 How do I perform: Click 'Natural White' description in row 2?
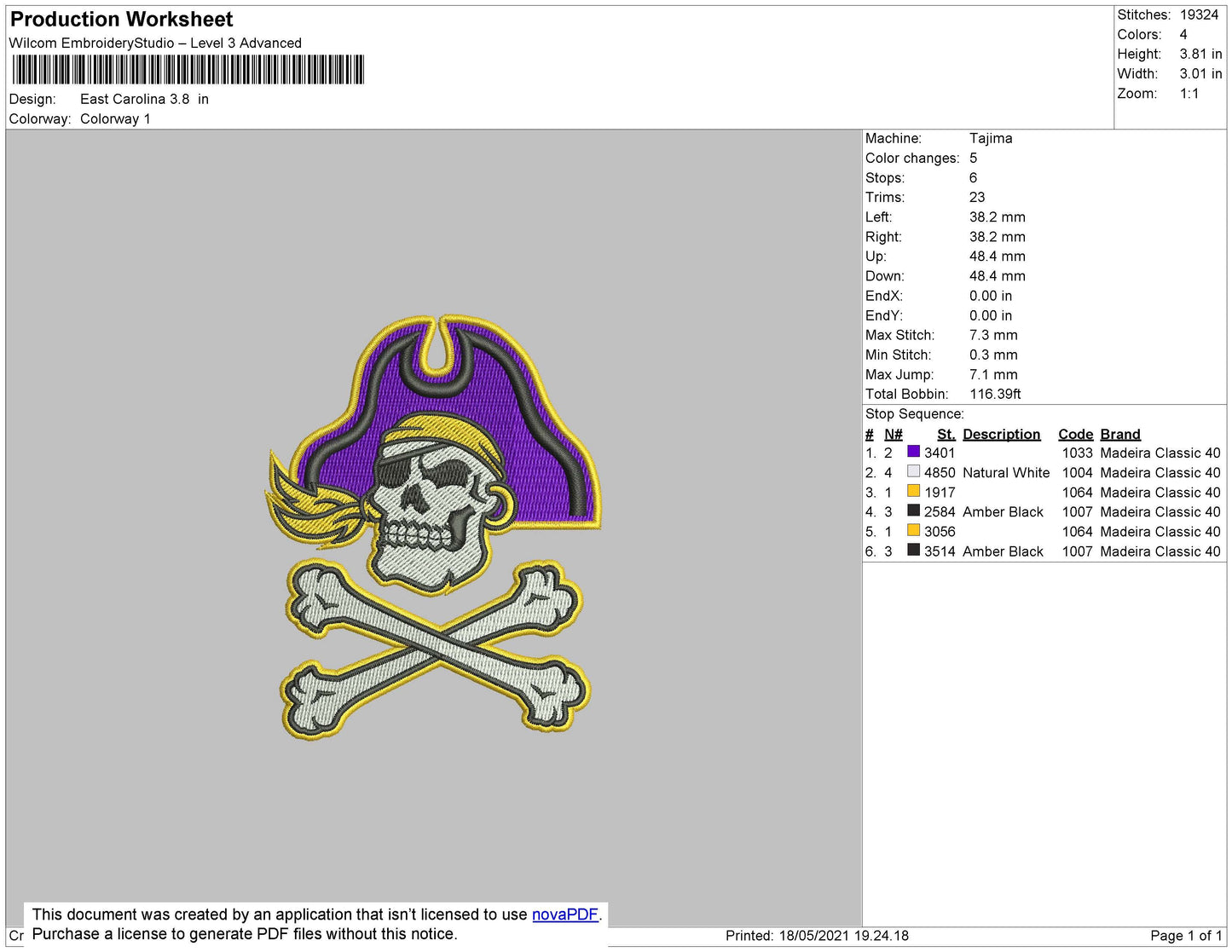coord(1006,472)
